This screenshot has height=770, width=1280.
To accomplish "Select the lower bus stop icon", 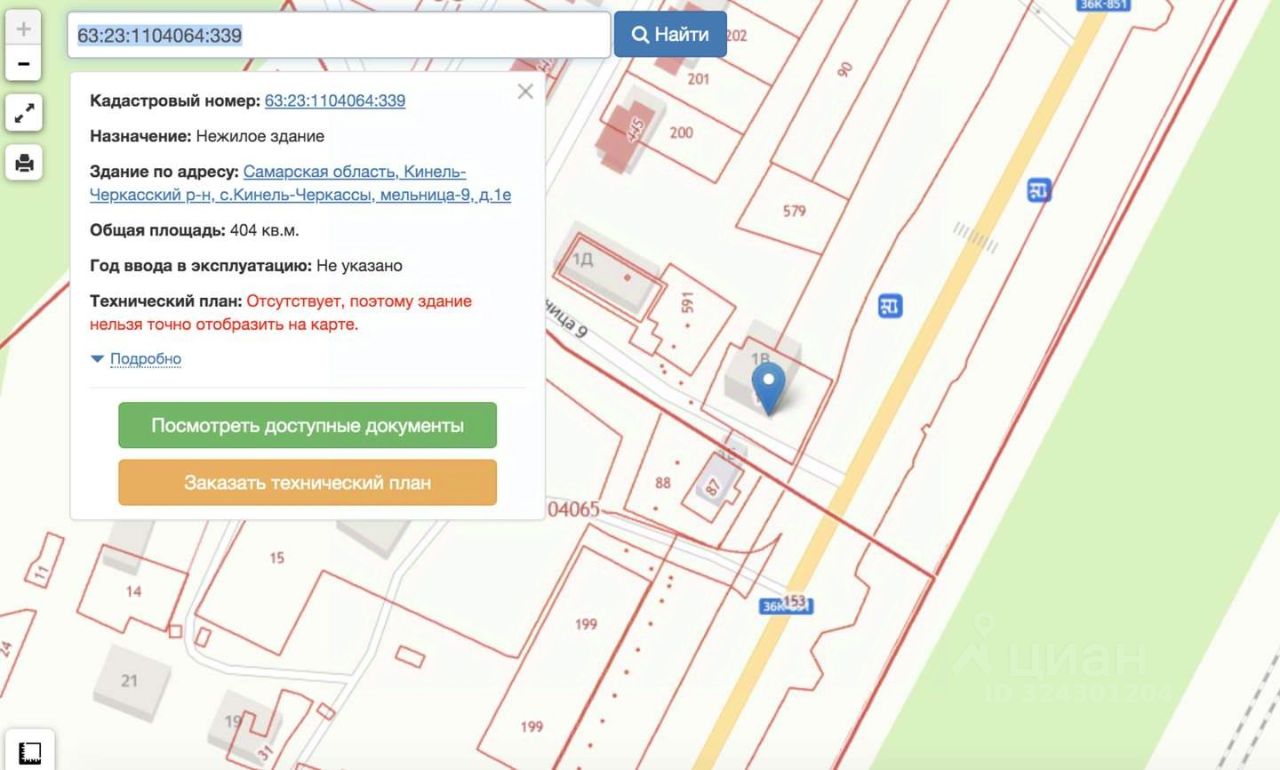I will [890, 305].
